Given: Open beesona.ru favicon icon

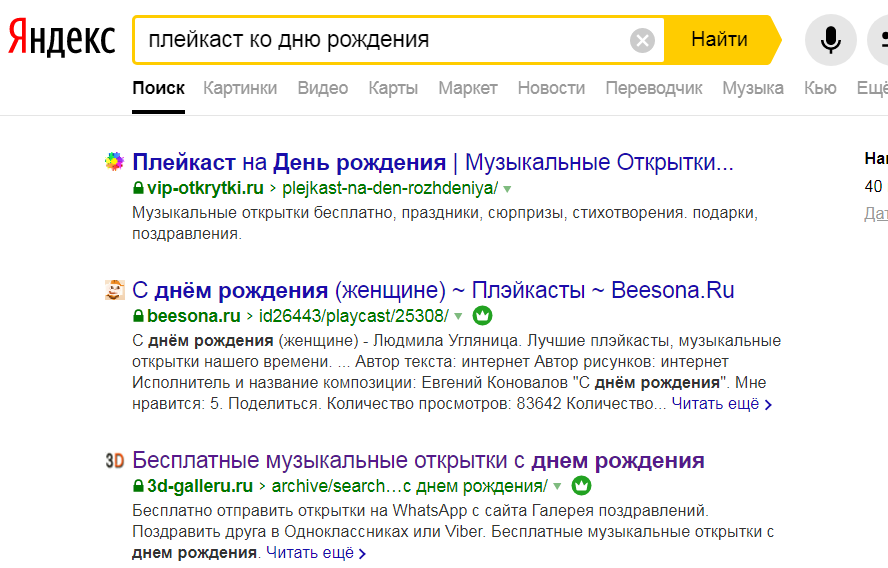Looking at the screenshot, I should point(114,290).
